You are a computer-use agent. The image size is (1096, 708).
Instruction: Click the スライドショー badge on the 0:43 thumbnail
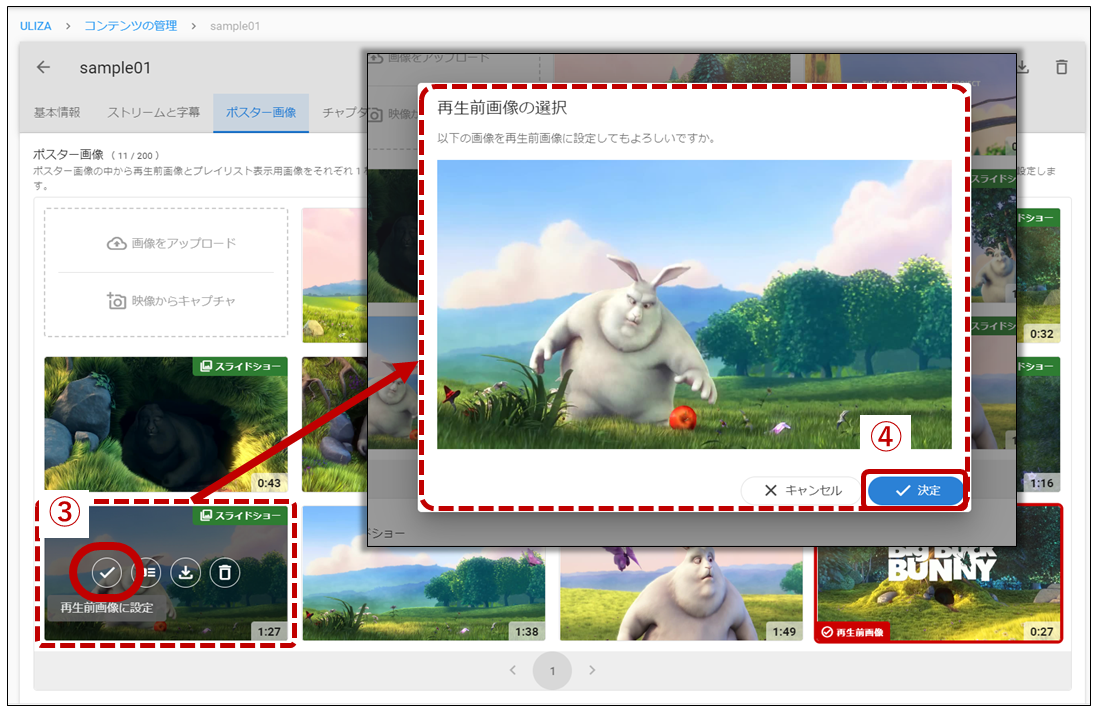click(240, 366)
